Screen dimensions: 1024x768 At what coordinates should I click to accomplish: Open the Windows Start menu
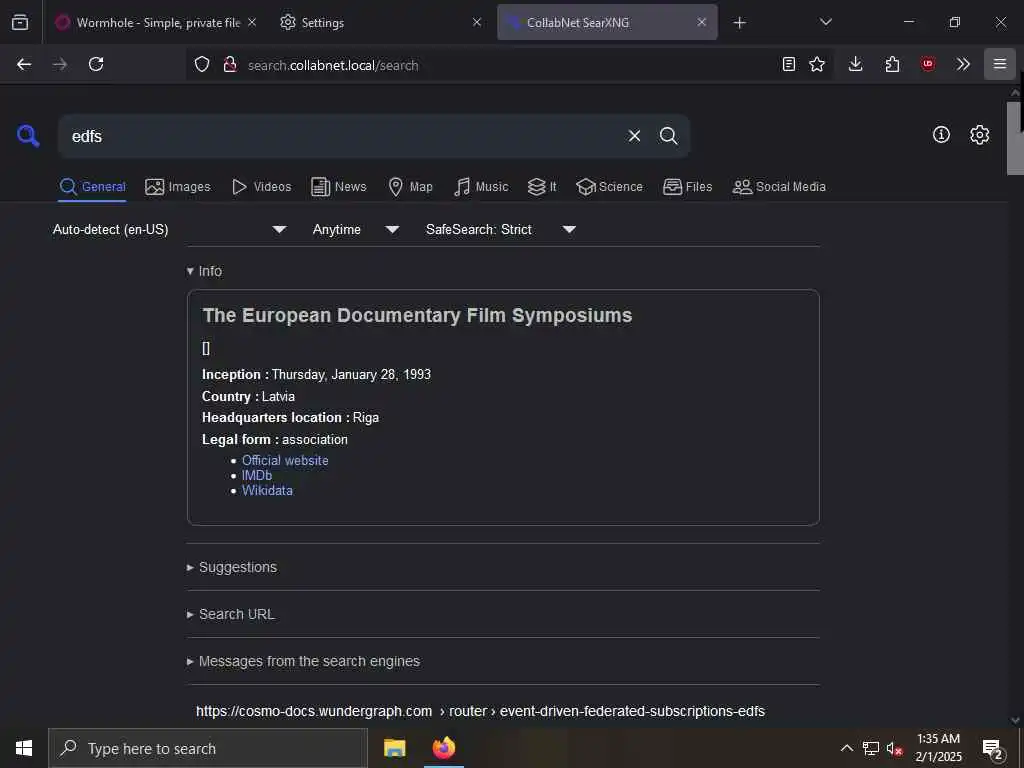pos(24,748)
